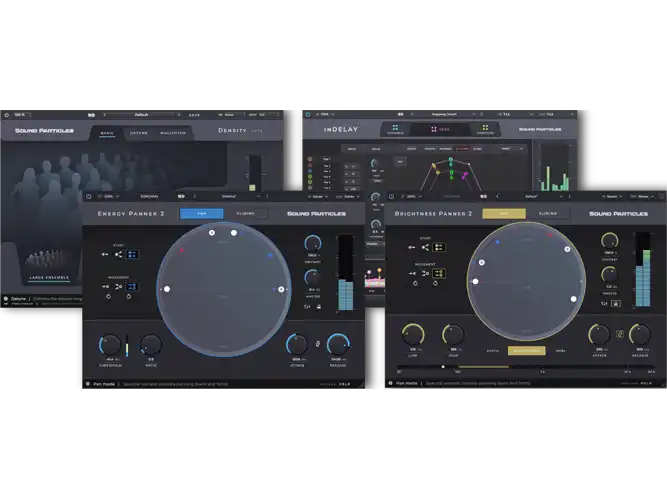Screen dimensions: 667x500
Task: Click Ratio knob in Energy Panner
Action: [x=151, y=345]
